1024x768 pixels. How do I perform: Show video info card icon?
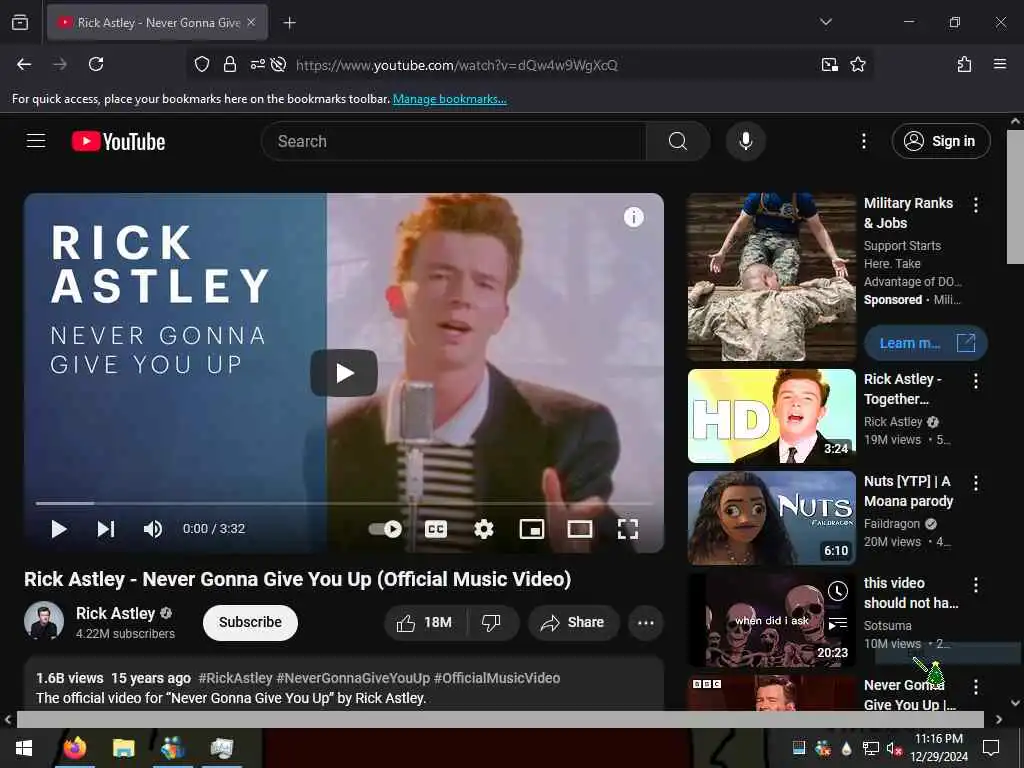click(633, 217)
